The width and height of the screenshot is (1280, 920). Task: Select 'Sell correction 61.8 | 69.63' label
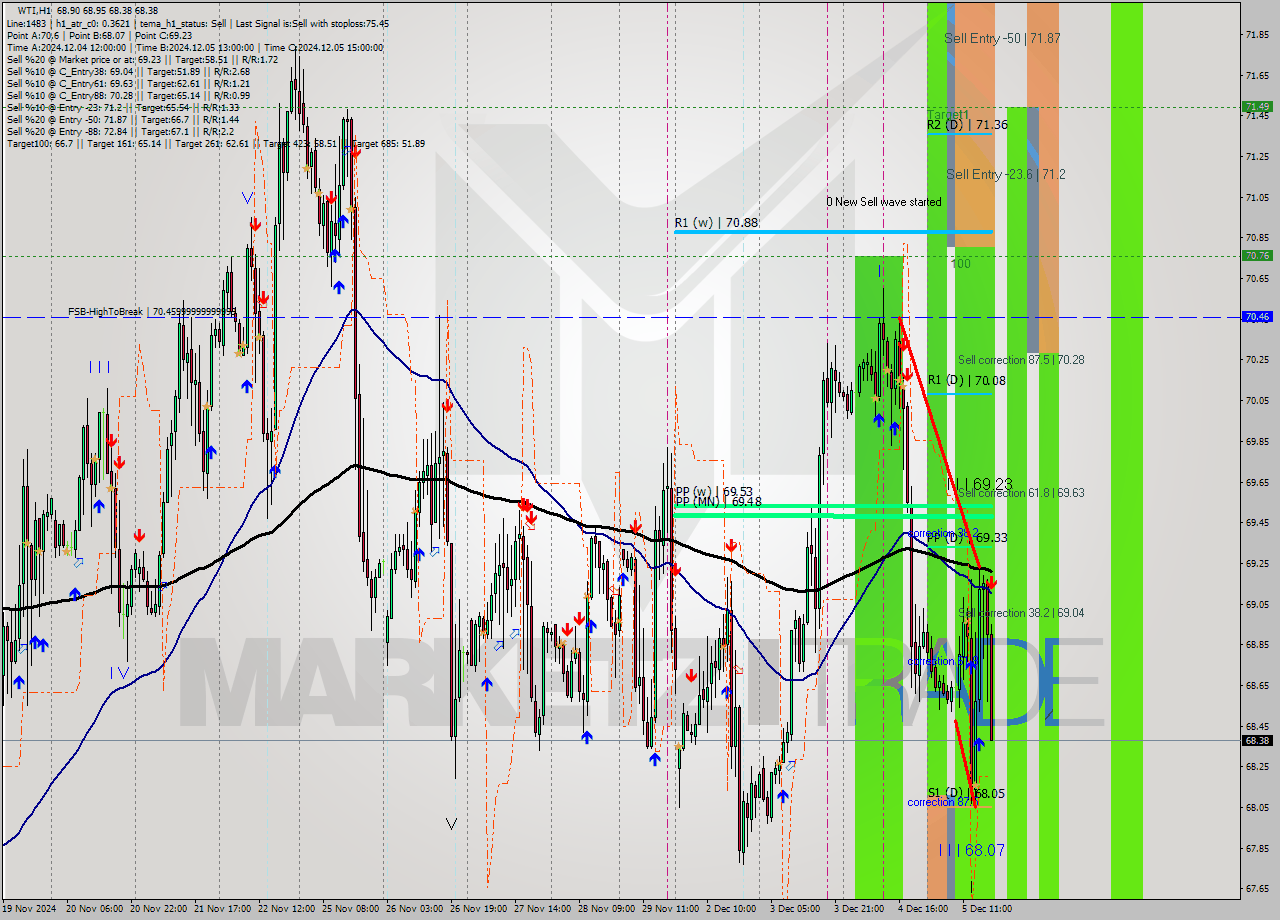tap(1021, 493)
